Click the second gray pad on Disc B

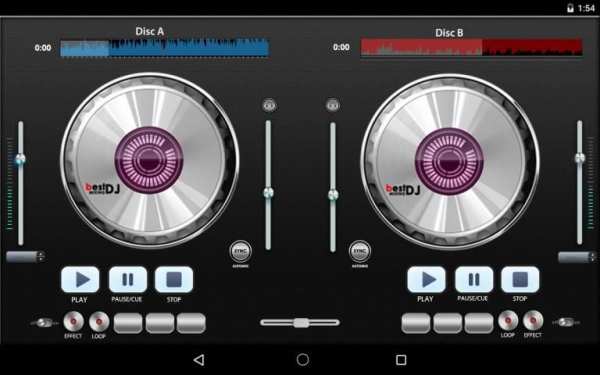click(x=448, y=323)
